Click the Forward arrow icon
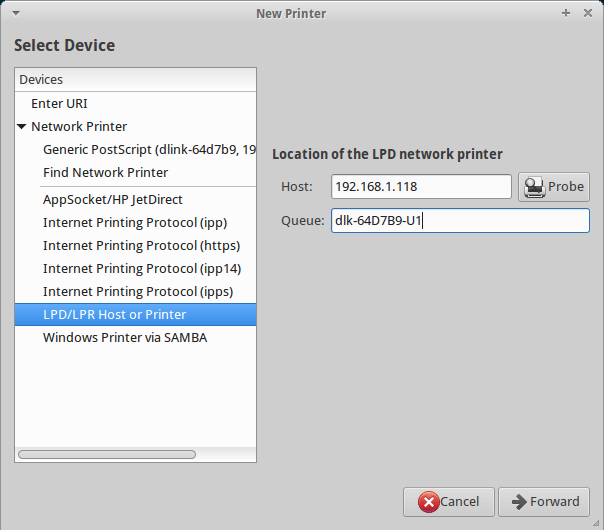 (x=519, y=502)
